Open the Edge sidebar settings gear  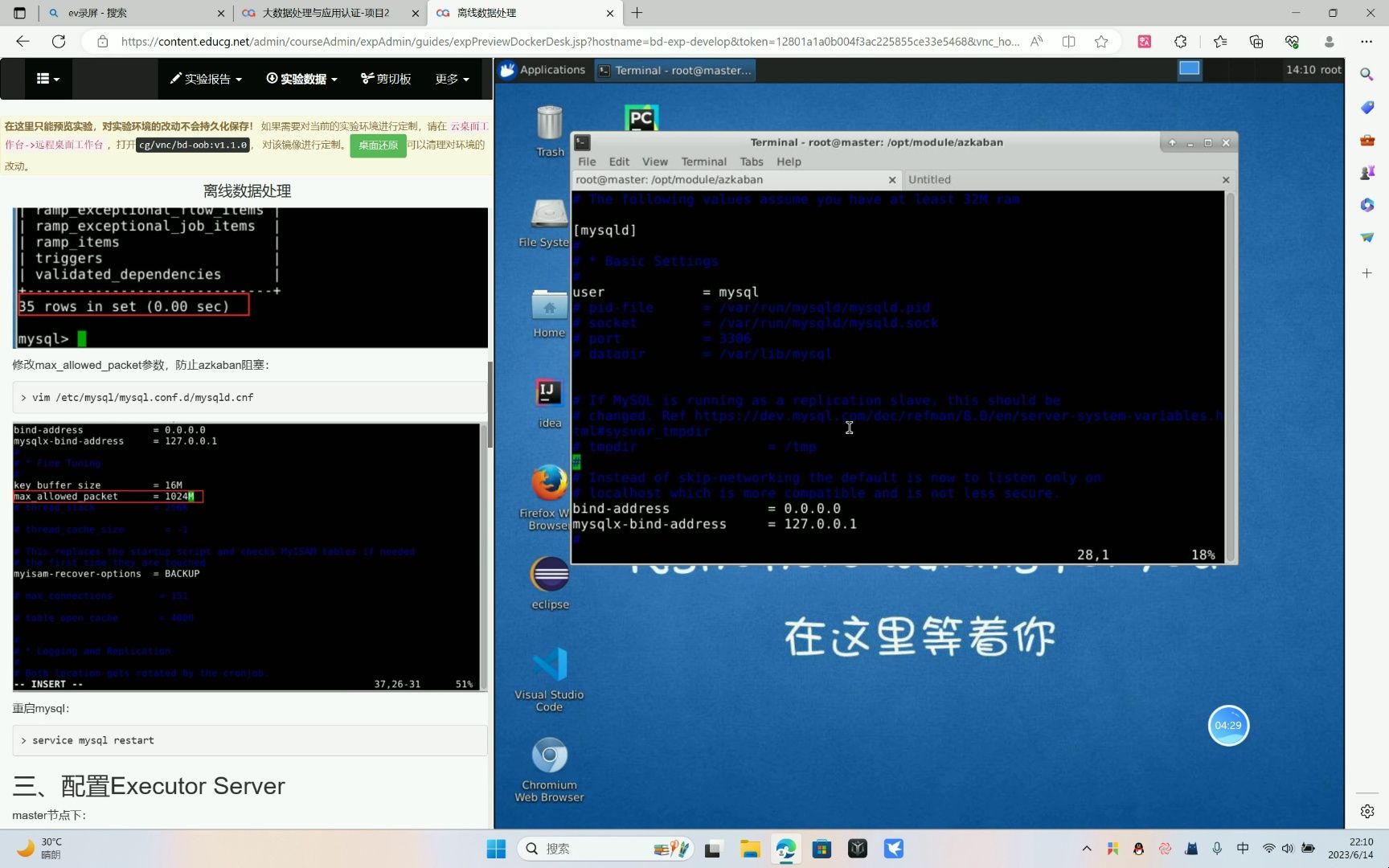1366,811
